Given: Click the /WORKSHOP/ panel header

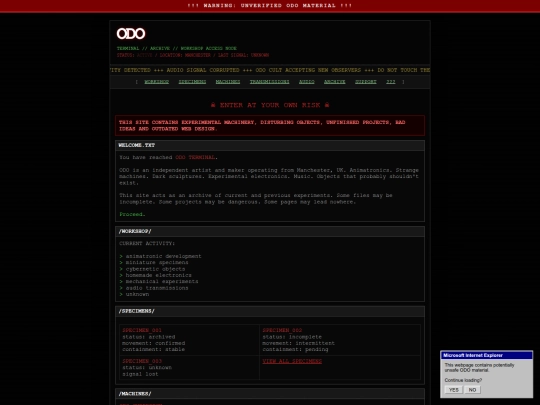Looking at the screenshot, I should pyautogui.click(x=270, y=231).
